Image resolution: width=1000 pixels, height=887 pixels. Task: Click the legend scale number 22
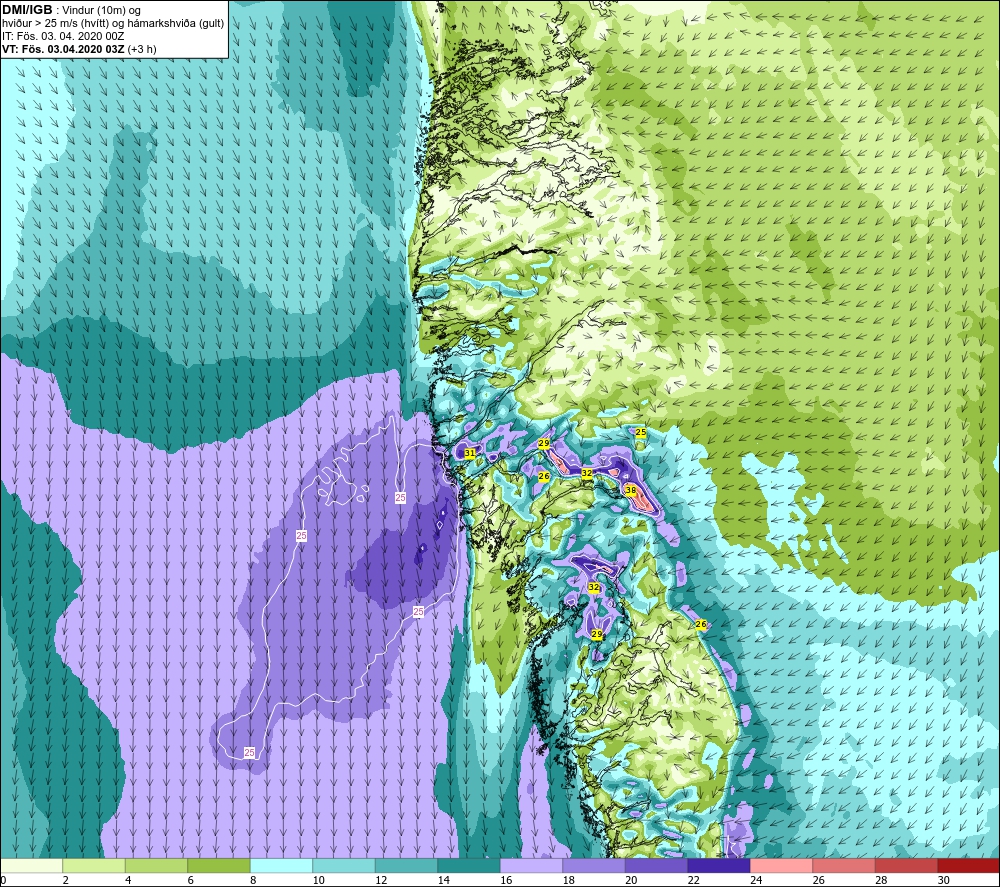click(693, 880)
